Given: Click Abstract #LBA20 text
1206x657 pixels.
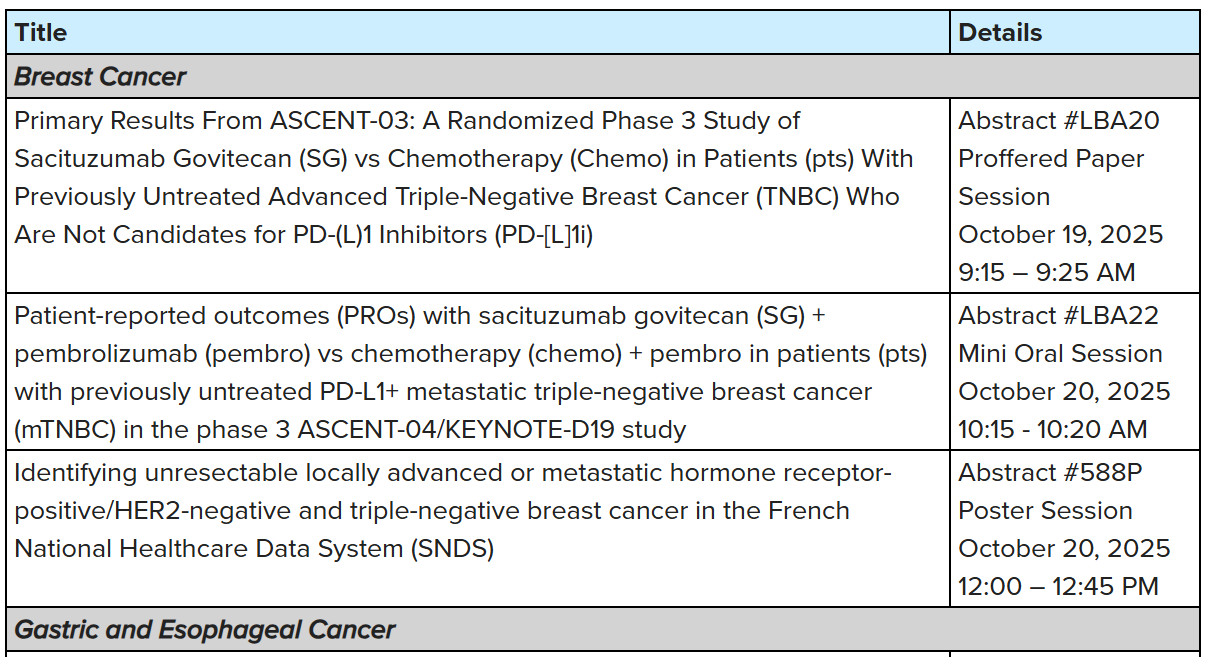Looking at the screenshot, I should [x=1059, y=121].
